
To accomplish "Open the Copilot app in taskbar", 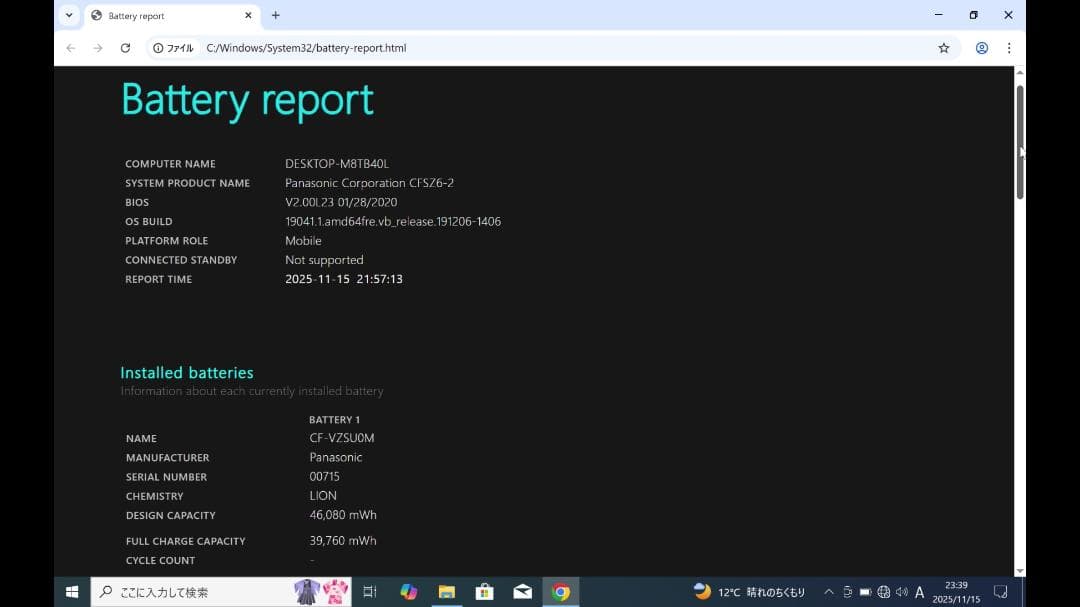I will coord(408,592).
